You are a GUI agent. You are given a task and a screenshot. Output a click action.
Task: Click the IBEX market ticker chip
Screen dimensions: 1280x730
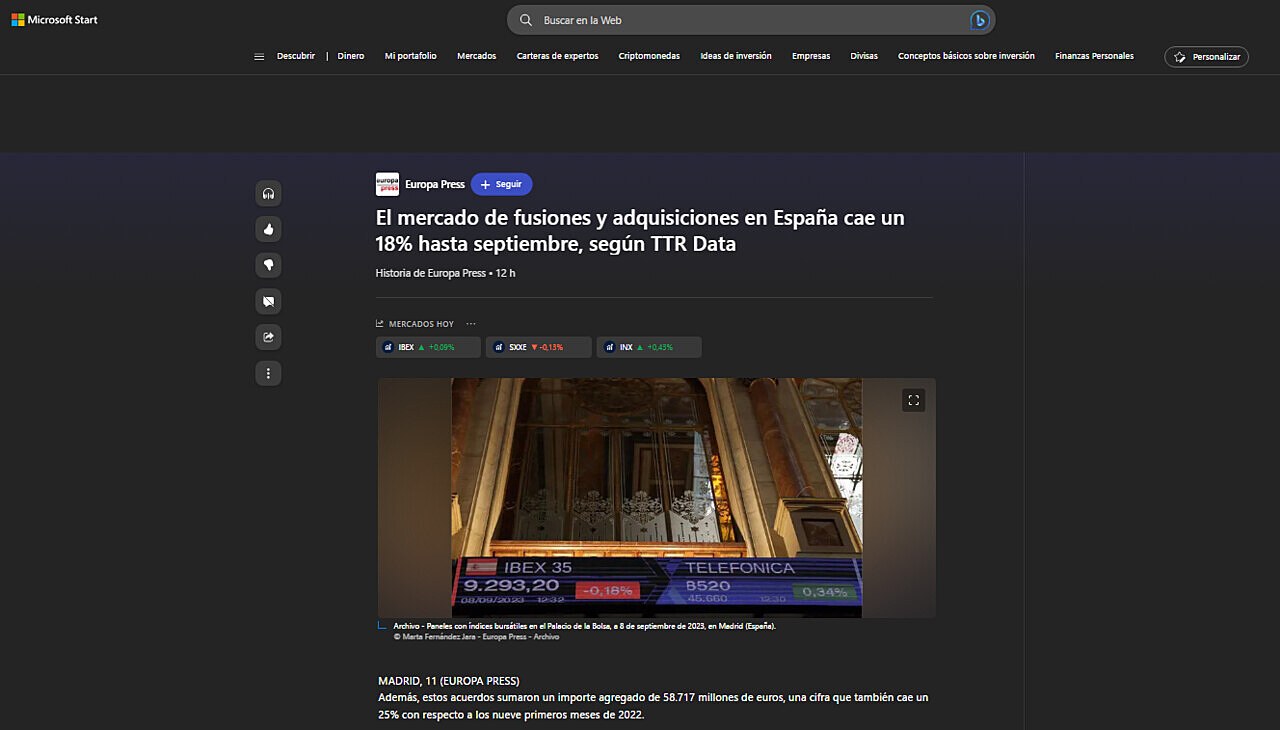428,347
